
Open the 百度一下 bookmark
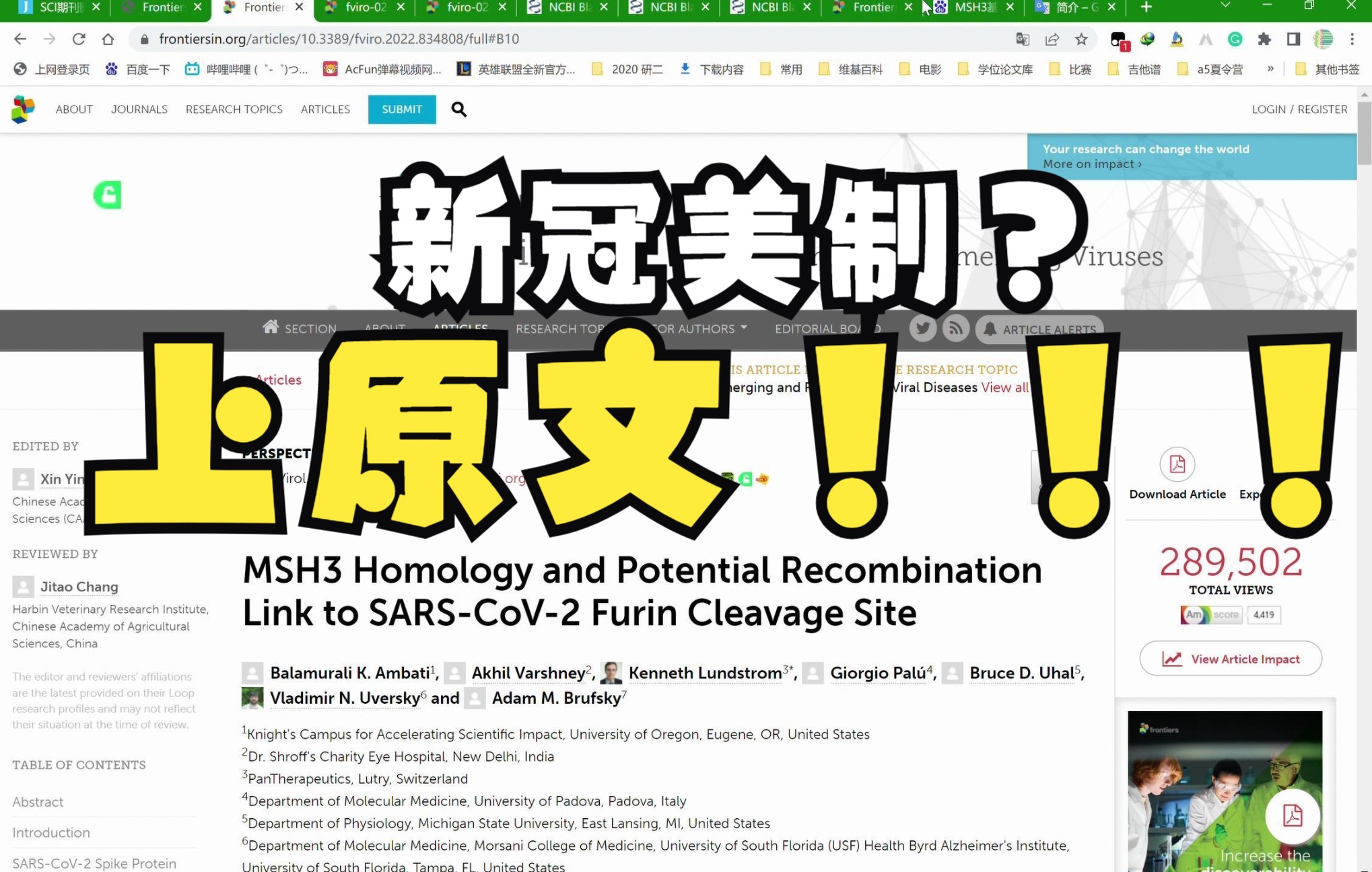[x=138, y=69]
